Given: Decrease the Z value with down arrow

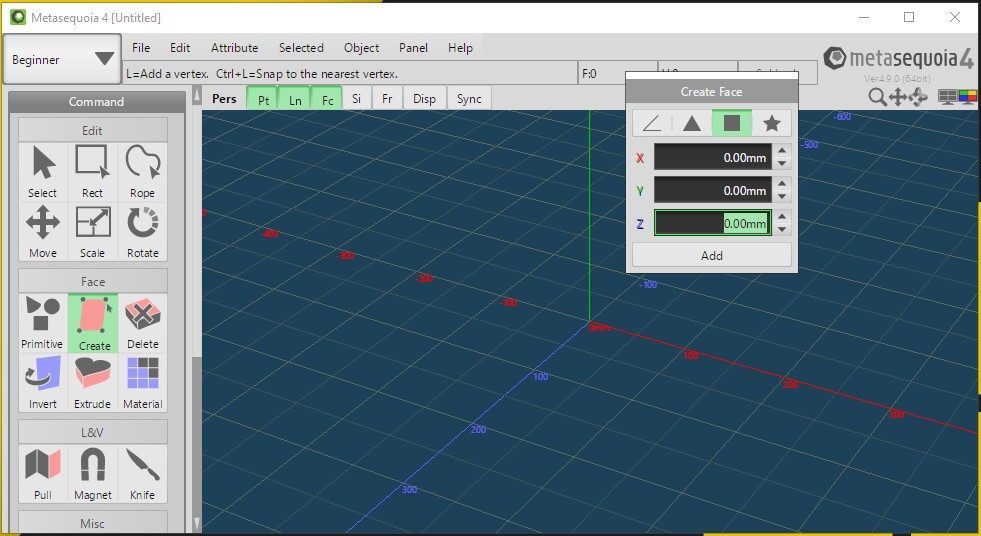Looking at the screenshot, I should [x=782, y=230].
